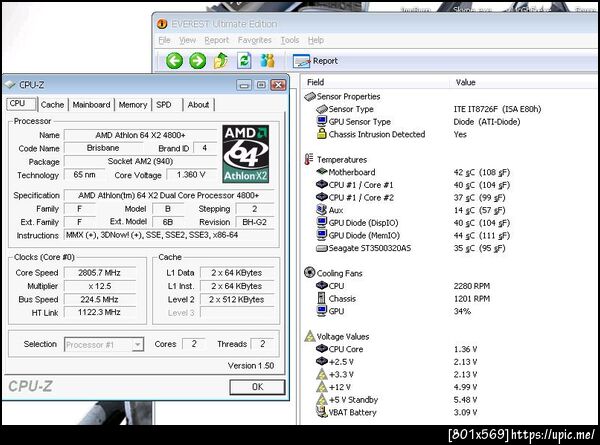Click the ITE IT8726F sensor type value
Viewport: 600px width, 445px height.
click(x=497, y=109)
